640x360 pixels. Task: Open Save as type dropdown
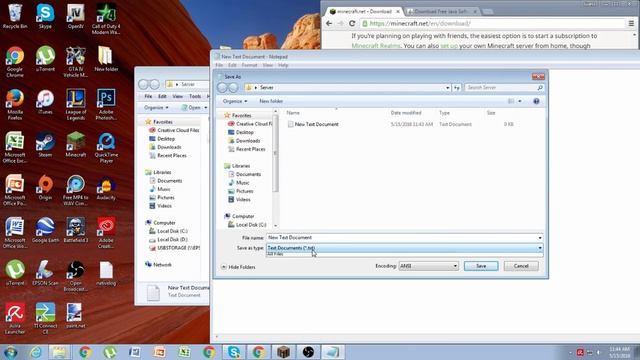pyautogui.click(x=404, y=248)
